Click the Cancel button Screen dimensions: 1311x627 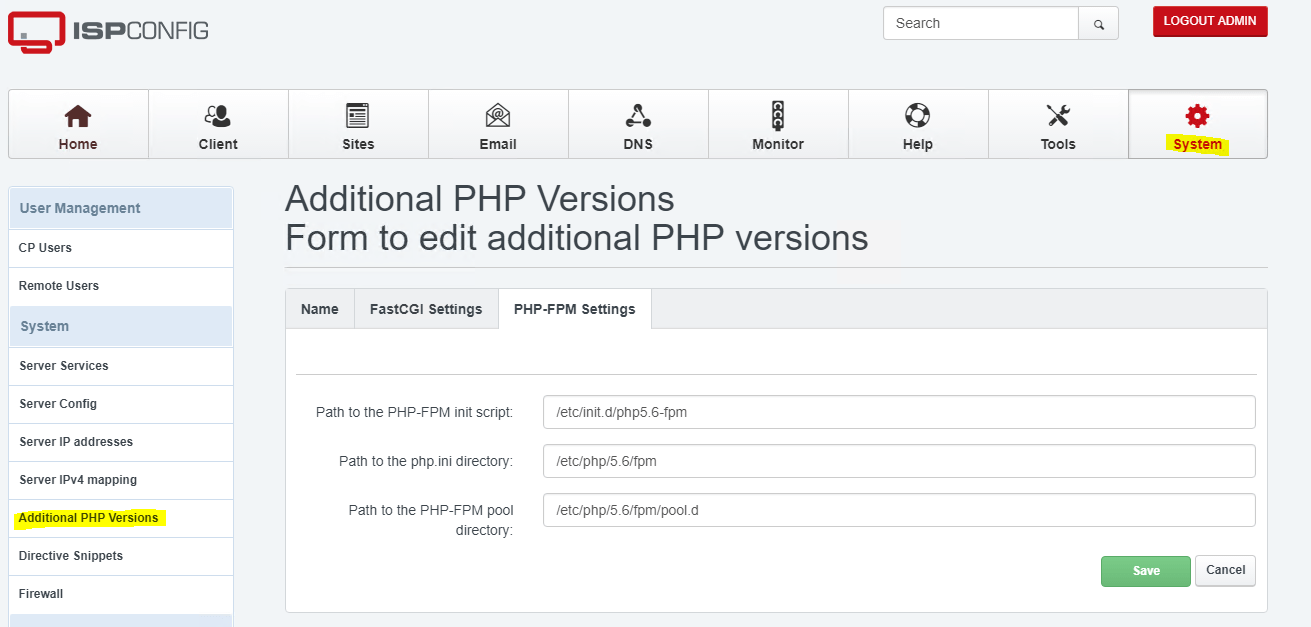click(x=1225, y=570)
